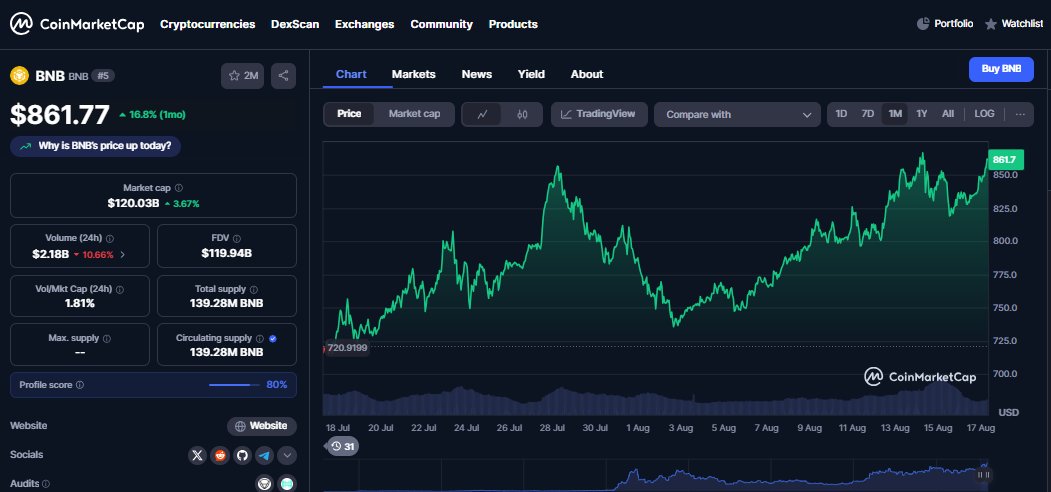Click the CoinMarketCap logo
The width and height of the screenshot is (1051, 492).
pyautogui.click(x=76, y=24)
